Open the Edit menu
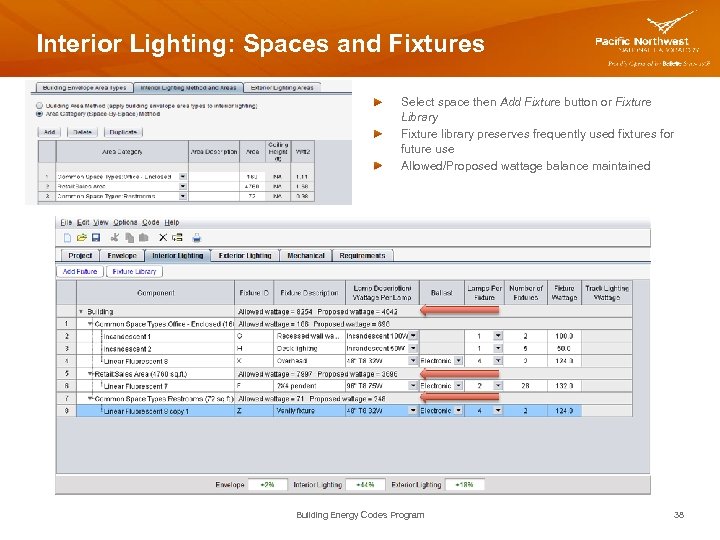720x540 pixels. 83,222
